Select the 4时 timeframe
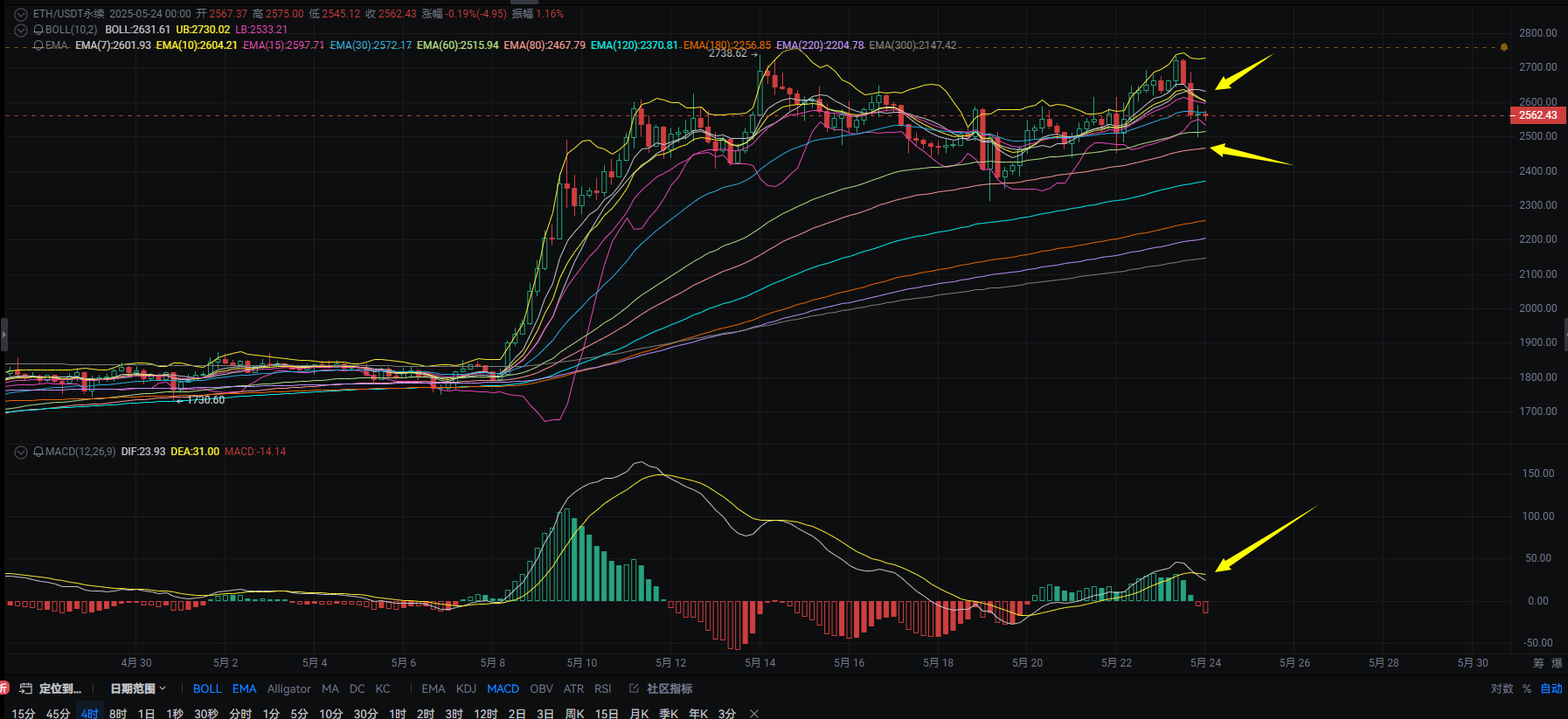This screenshot has height=719, width=1568. pos(90,714)
